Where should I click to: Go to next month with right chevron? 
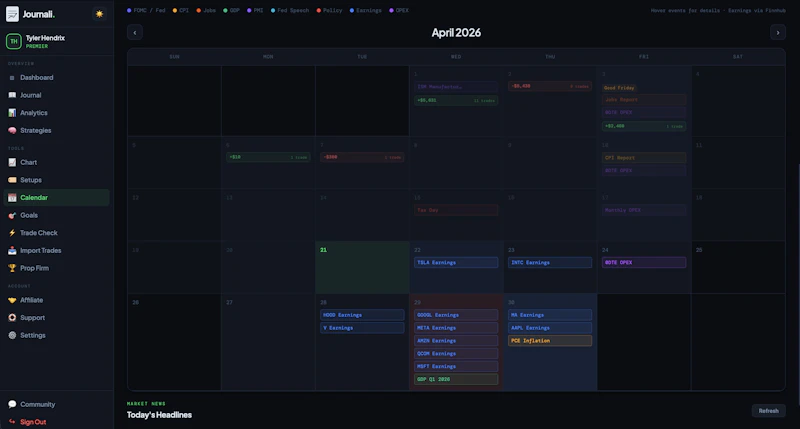tap(778, 33)
